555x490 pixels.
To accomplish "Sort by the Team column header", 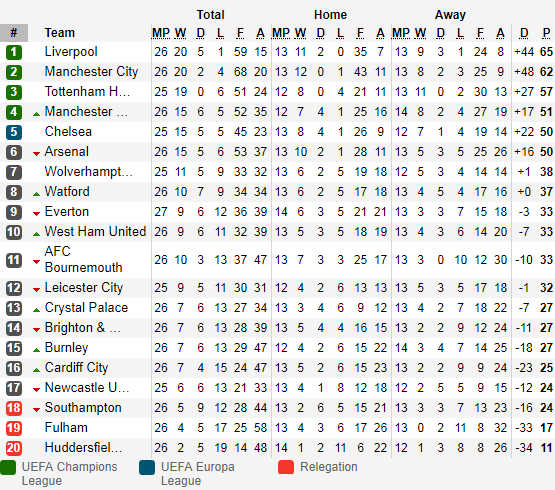I will pyautogui.click(x=60, y=33).
